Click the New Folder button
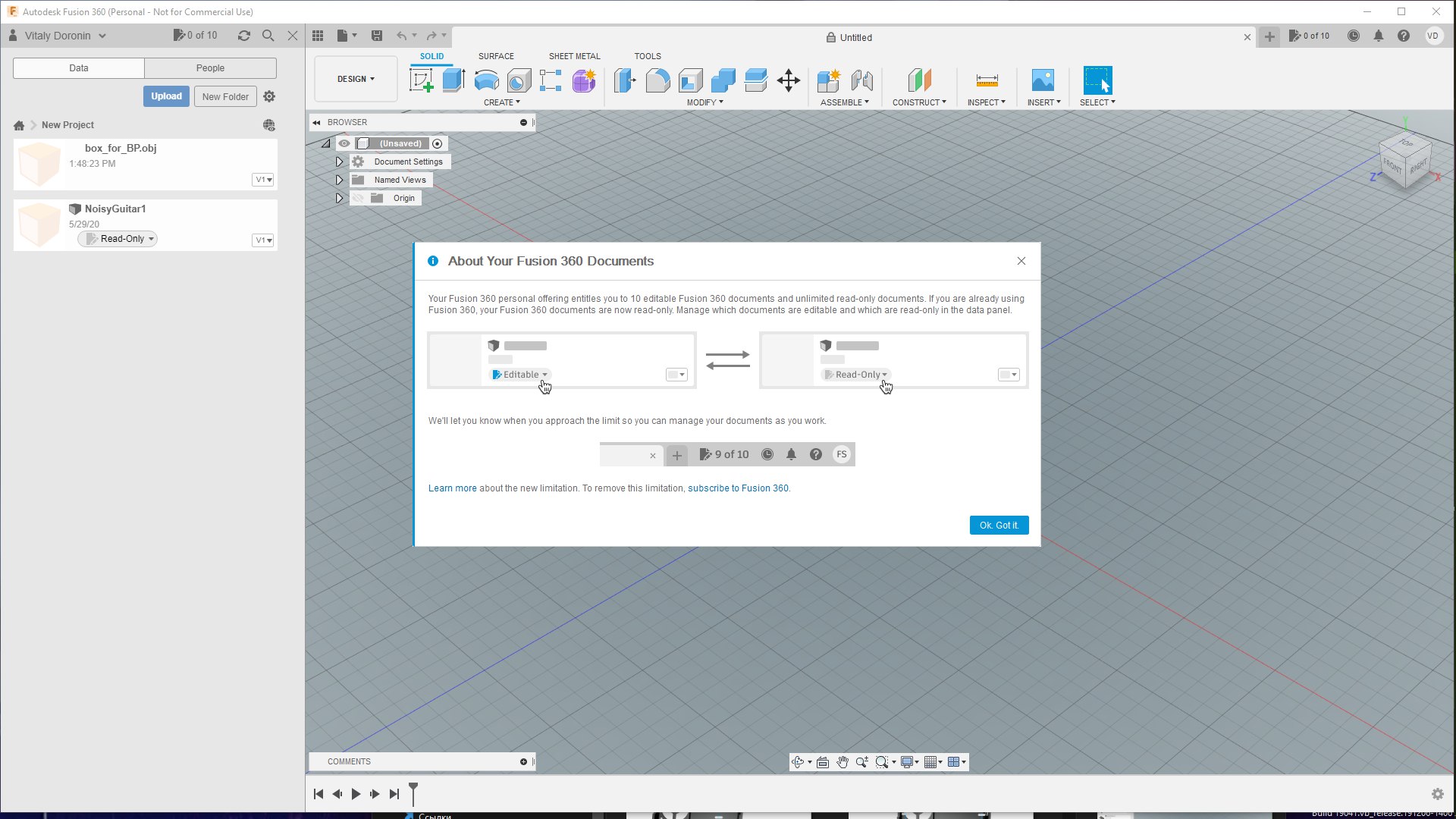 (x=225, y=96)
